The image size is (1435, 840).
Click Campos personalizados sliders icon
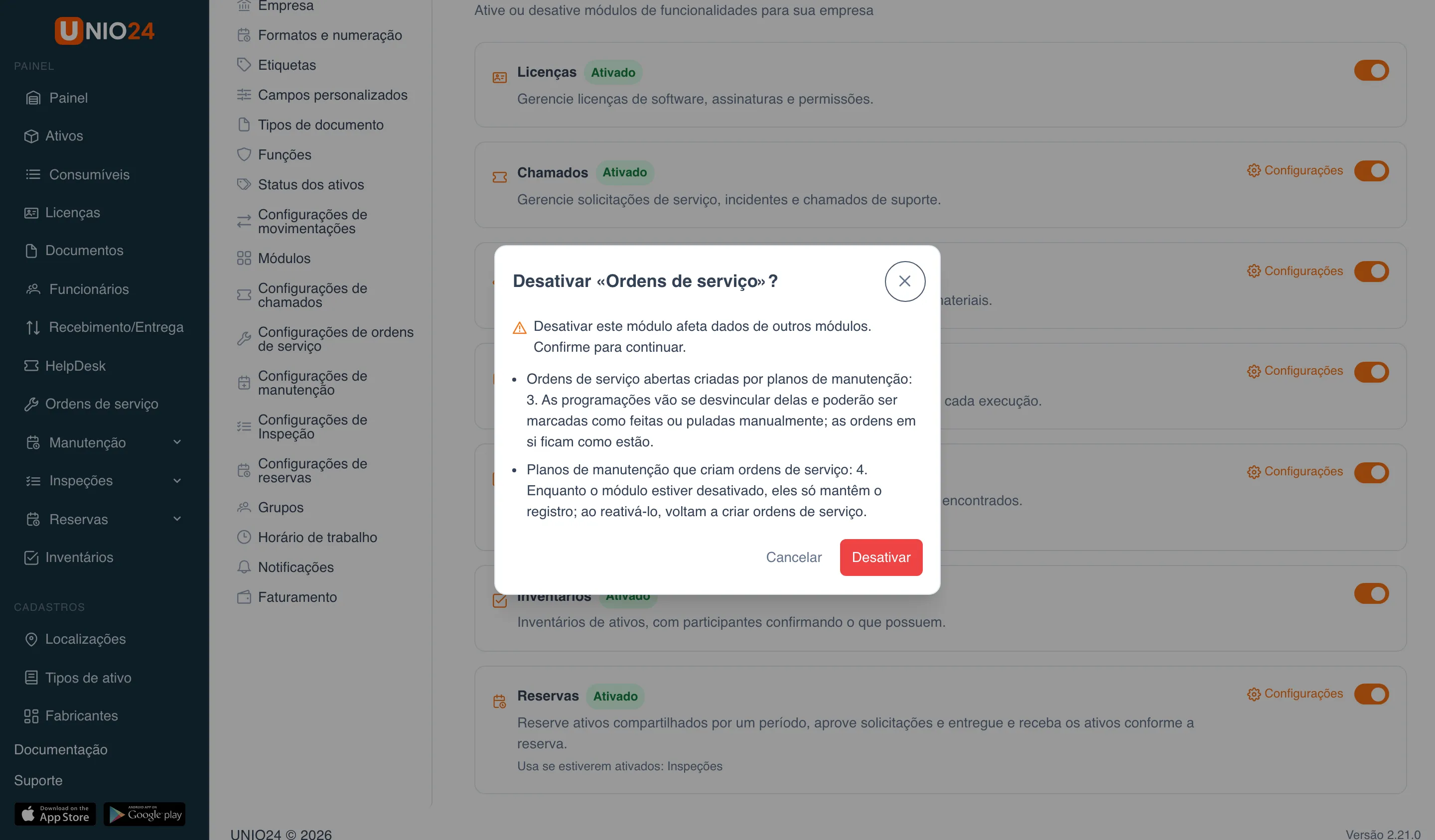click(x=244, y=95)
